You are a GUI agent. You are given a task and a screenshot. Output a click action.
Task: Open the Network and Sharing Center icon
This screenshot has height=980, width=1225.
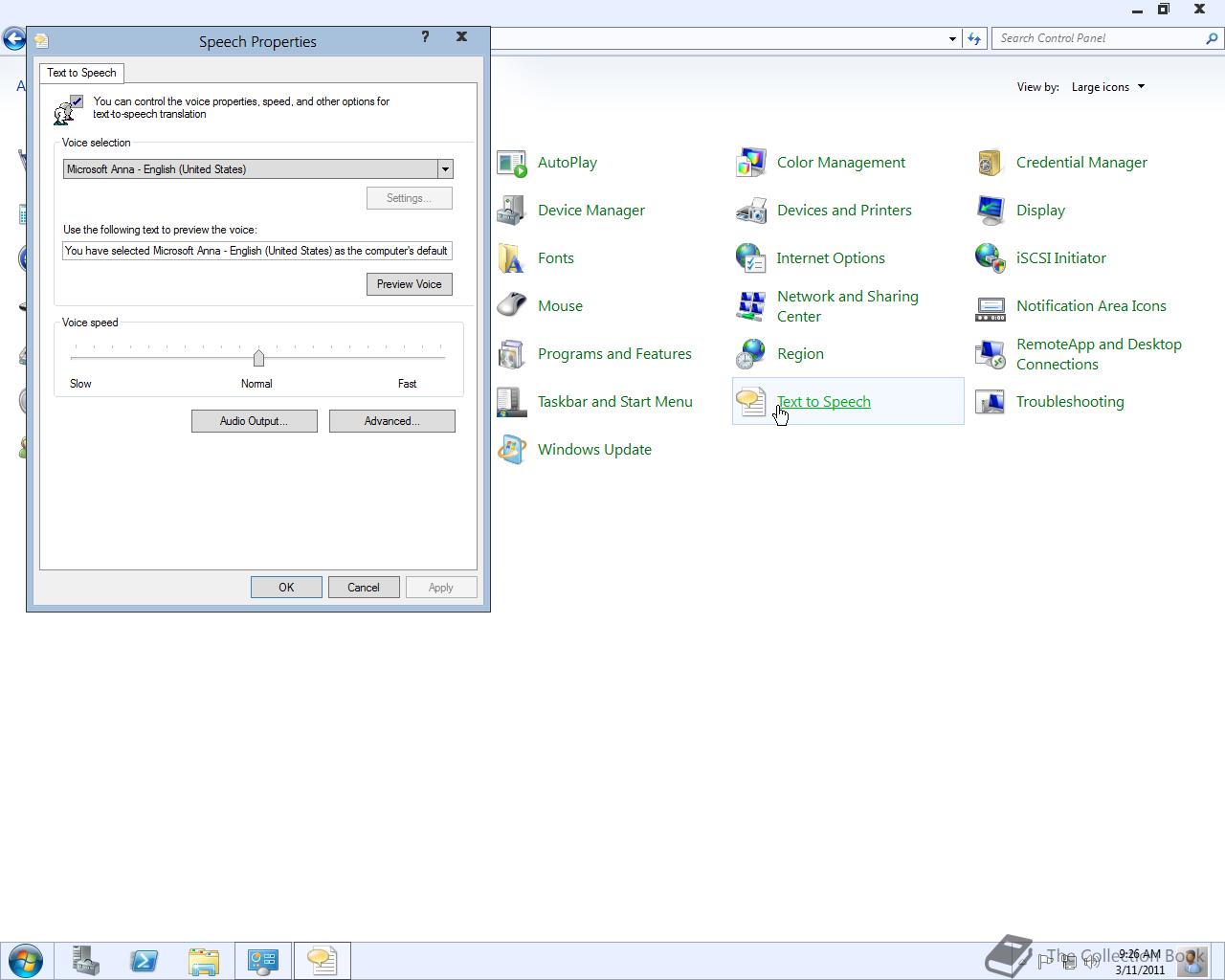point(751,306)
